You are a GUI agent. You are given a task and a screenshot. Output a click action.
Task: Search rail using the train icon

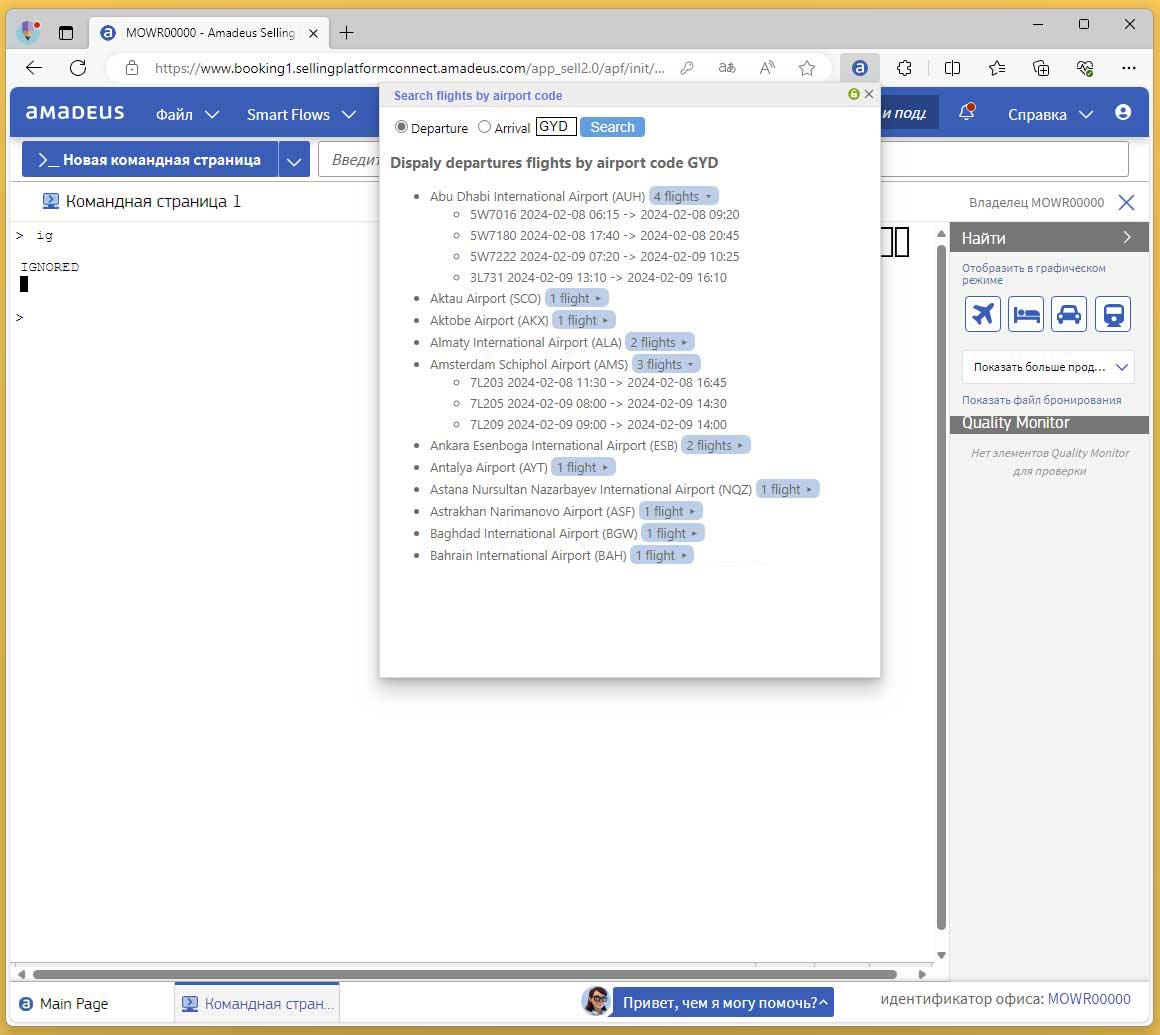click(x=1113, y=314)
